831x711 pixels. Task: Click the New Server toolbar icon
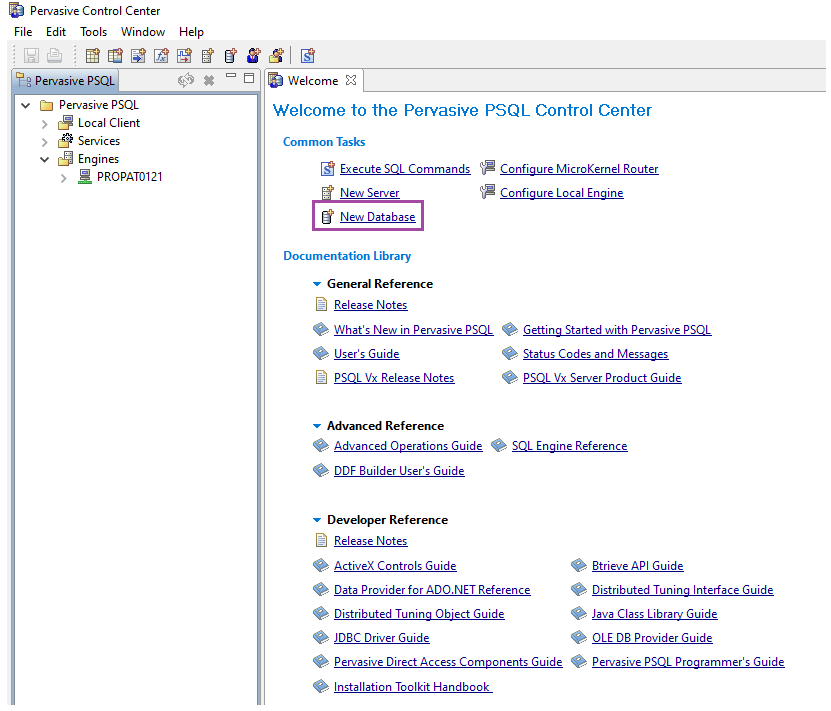click(x=208, y=56)
